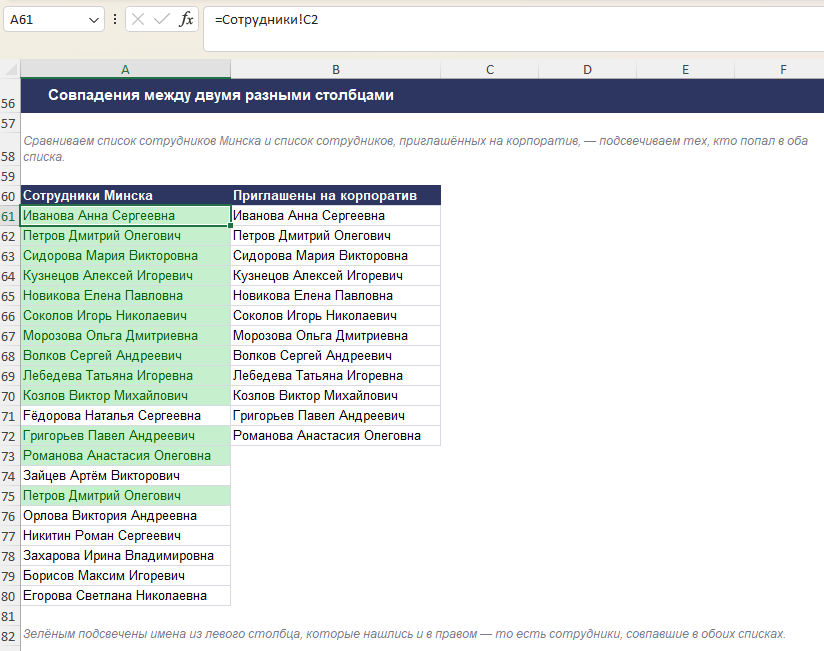Select the 'Захарова Ирина Владимировна' cell
This screenshot has height=651, width=824.
[126, 556]
